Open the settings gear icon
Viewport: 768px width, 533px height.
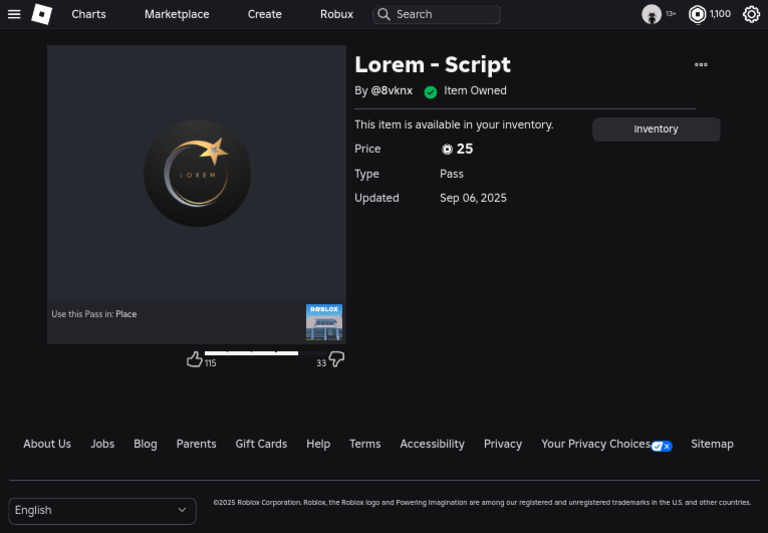pyautogui.click(x=751, y=14)
